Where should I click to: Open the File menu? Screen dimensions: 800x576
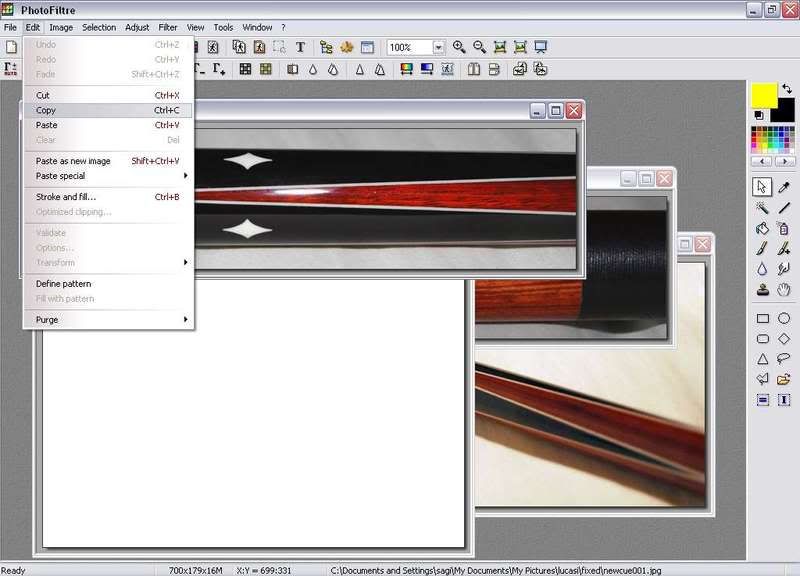[10, 28]
